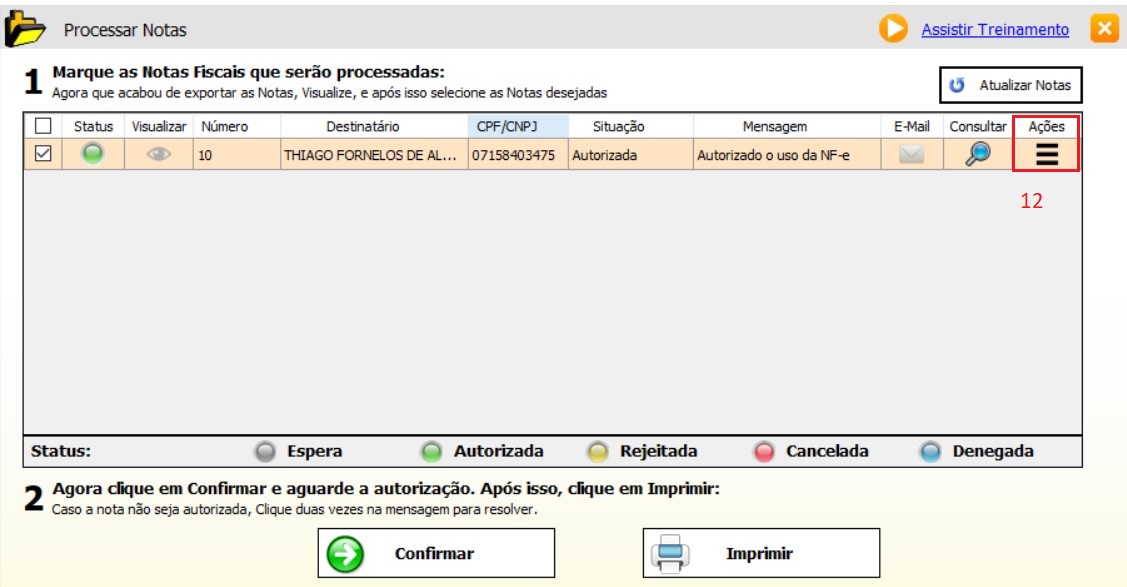1127x587 pixels.
Task: Sort by the Situação column header
Action: point(618,127)
